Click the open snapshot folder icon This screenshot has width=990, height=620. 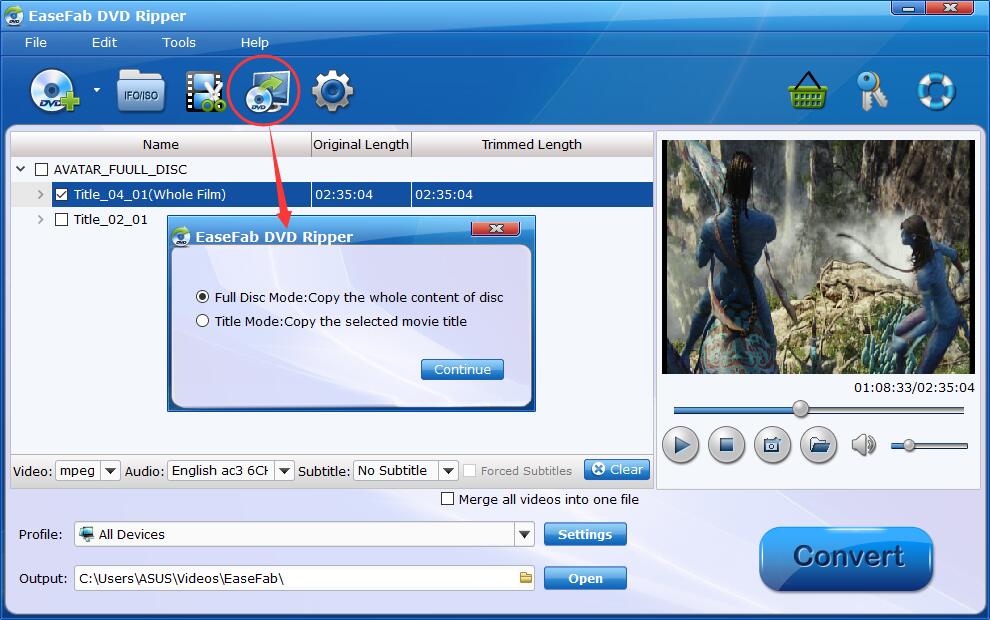click(x=818, y=445)
